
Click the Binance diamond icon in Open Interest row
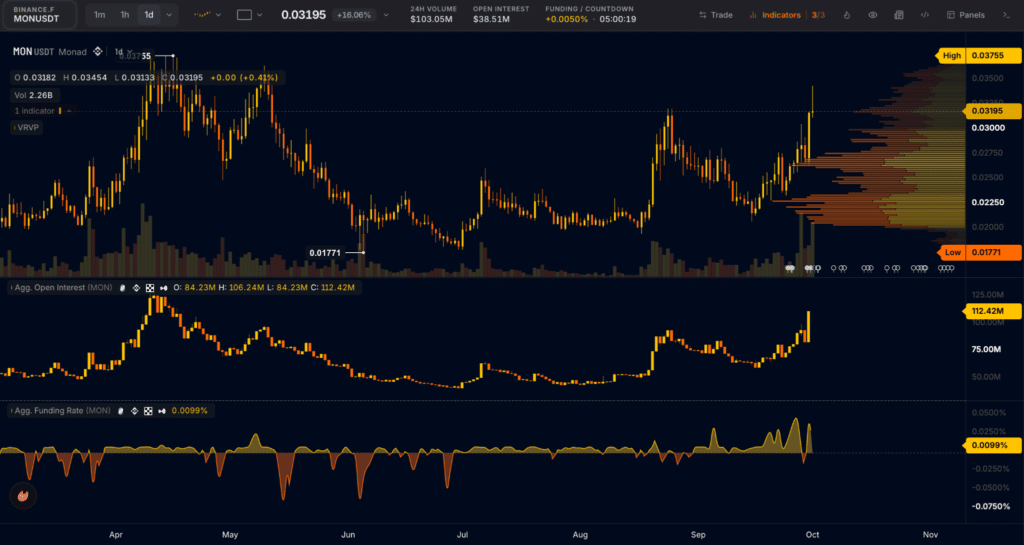[x=136, y=287]
